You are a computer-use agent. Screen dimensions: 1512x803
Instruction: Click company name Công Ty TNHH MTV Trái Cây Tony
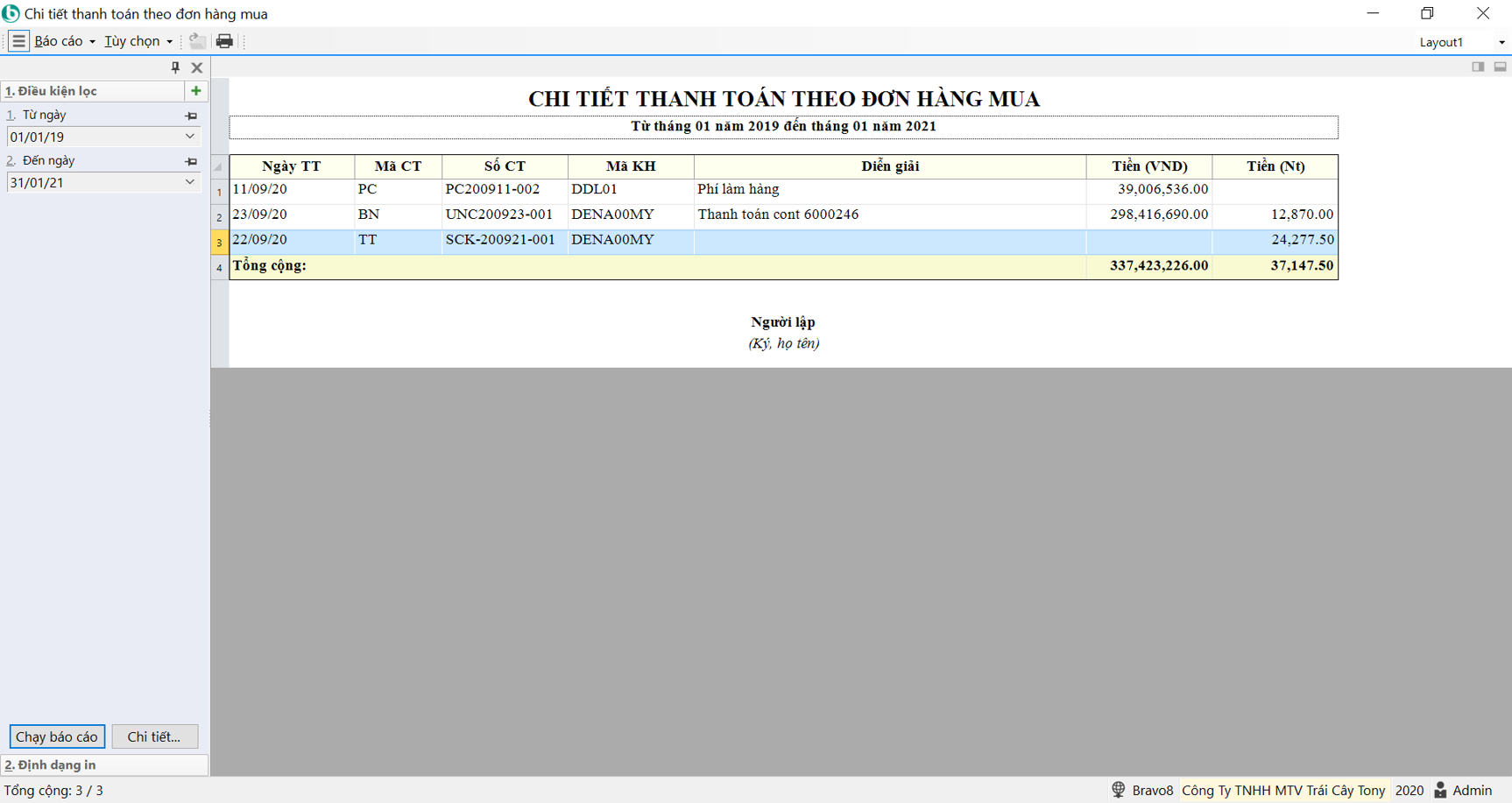click(1283, 791)
